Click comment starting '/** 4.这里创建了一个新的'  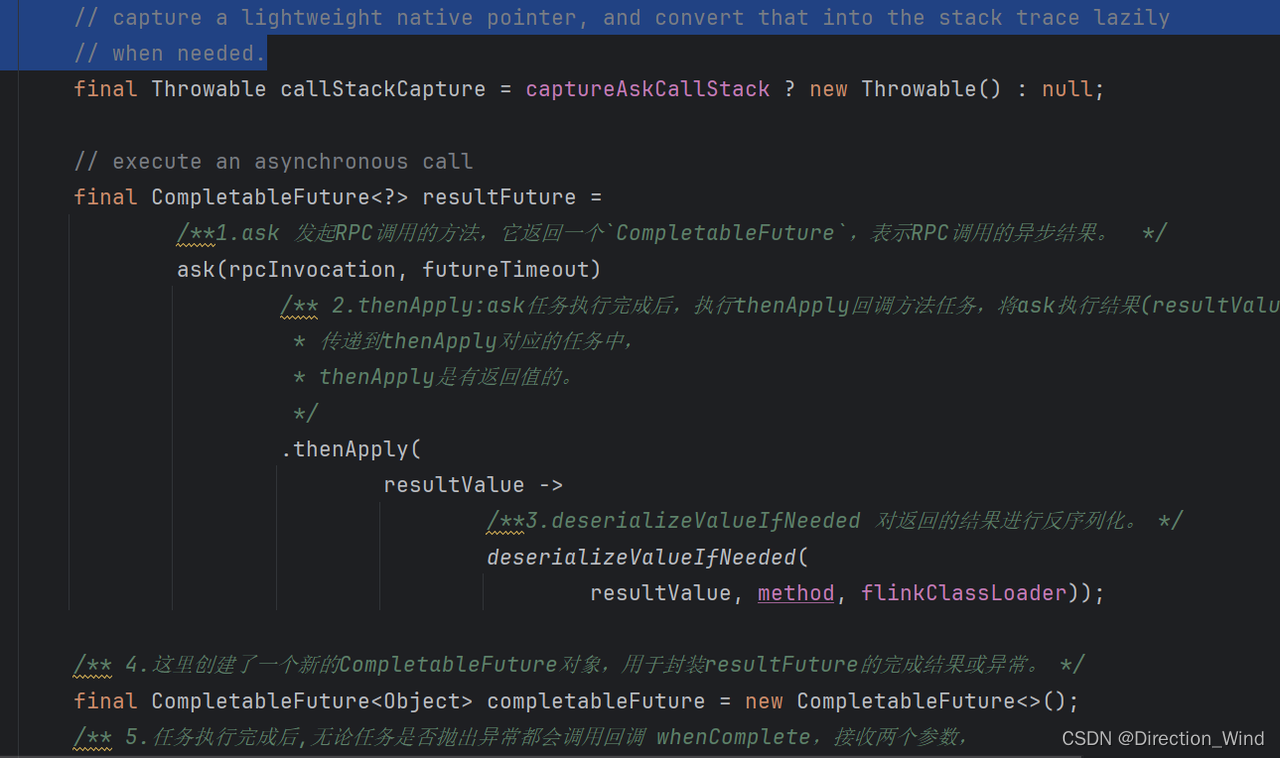coord(579,665)
